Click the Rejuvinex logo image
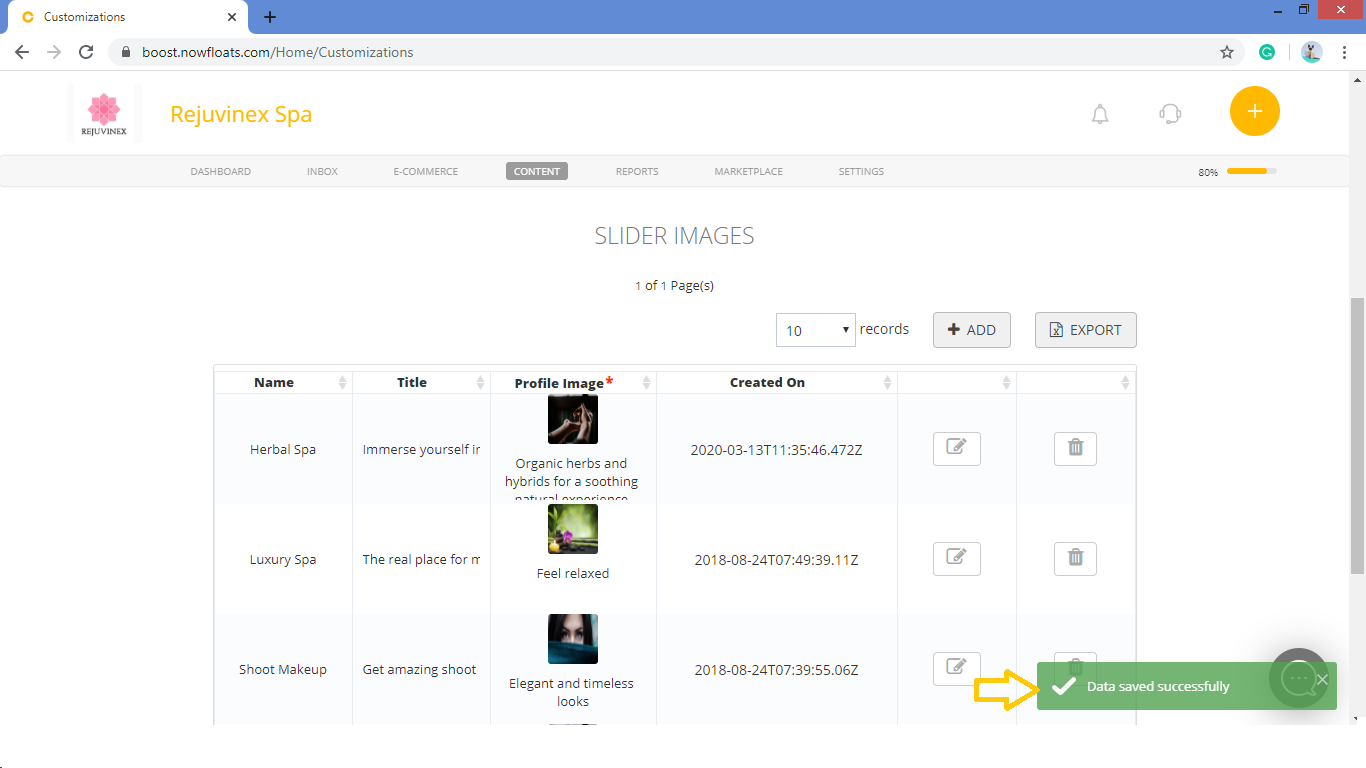The image size is (1366, 768). pos(104,114)
